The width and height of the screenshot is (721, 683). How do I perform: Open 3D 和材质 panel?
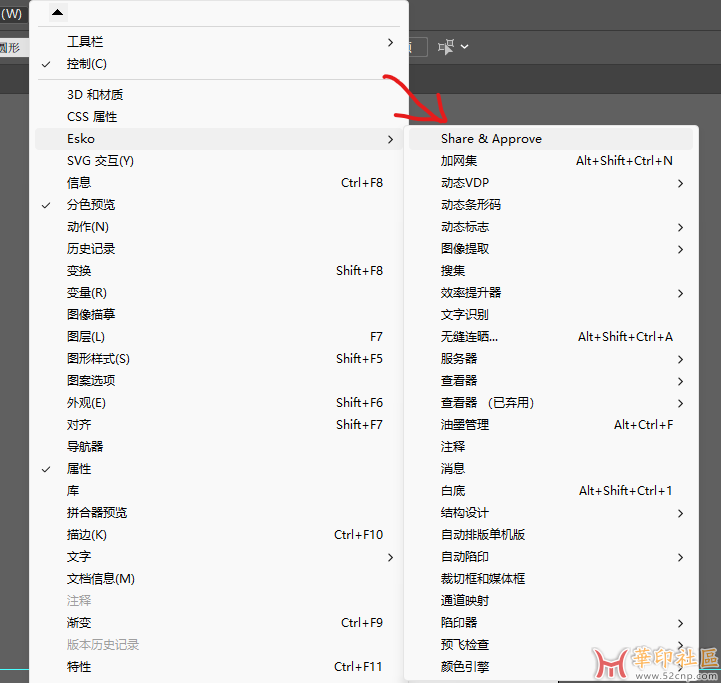(x=219, y=95)
